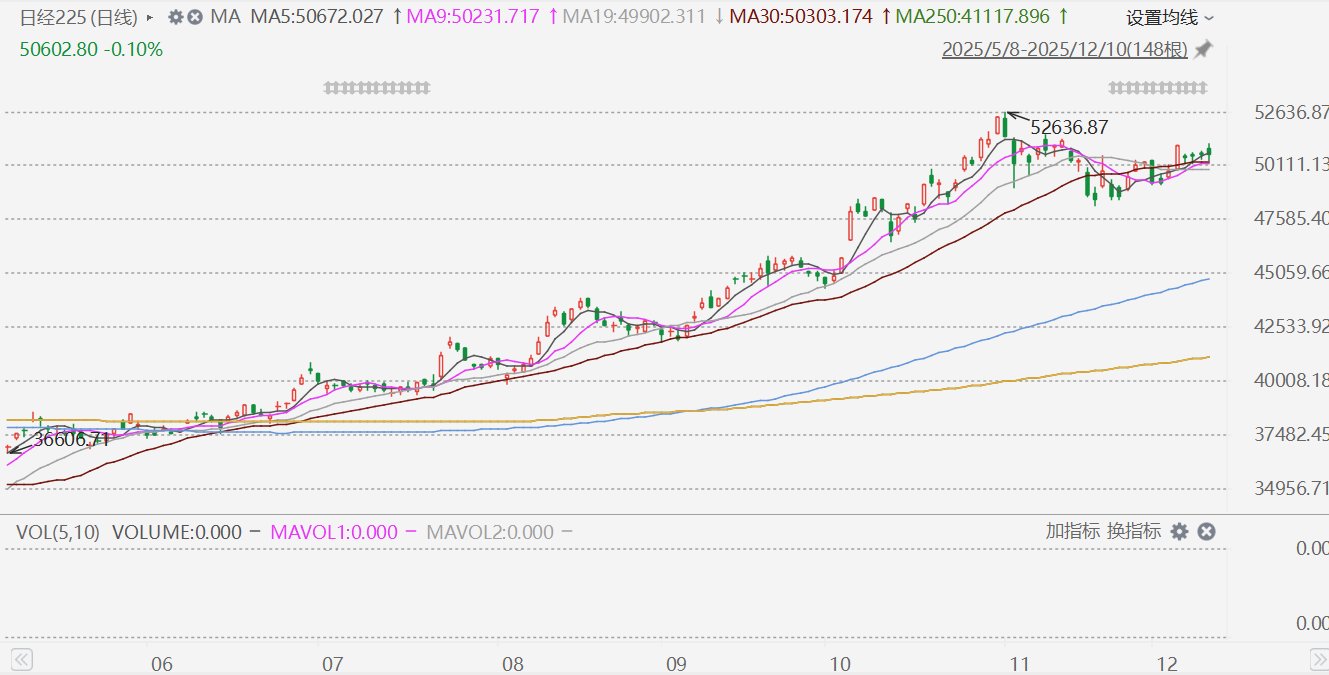
Task: Close the VOL indicator panel
Action: point(1207,532)
